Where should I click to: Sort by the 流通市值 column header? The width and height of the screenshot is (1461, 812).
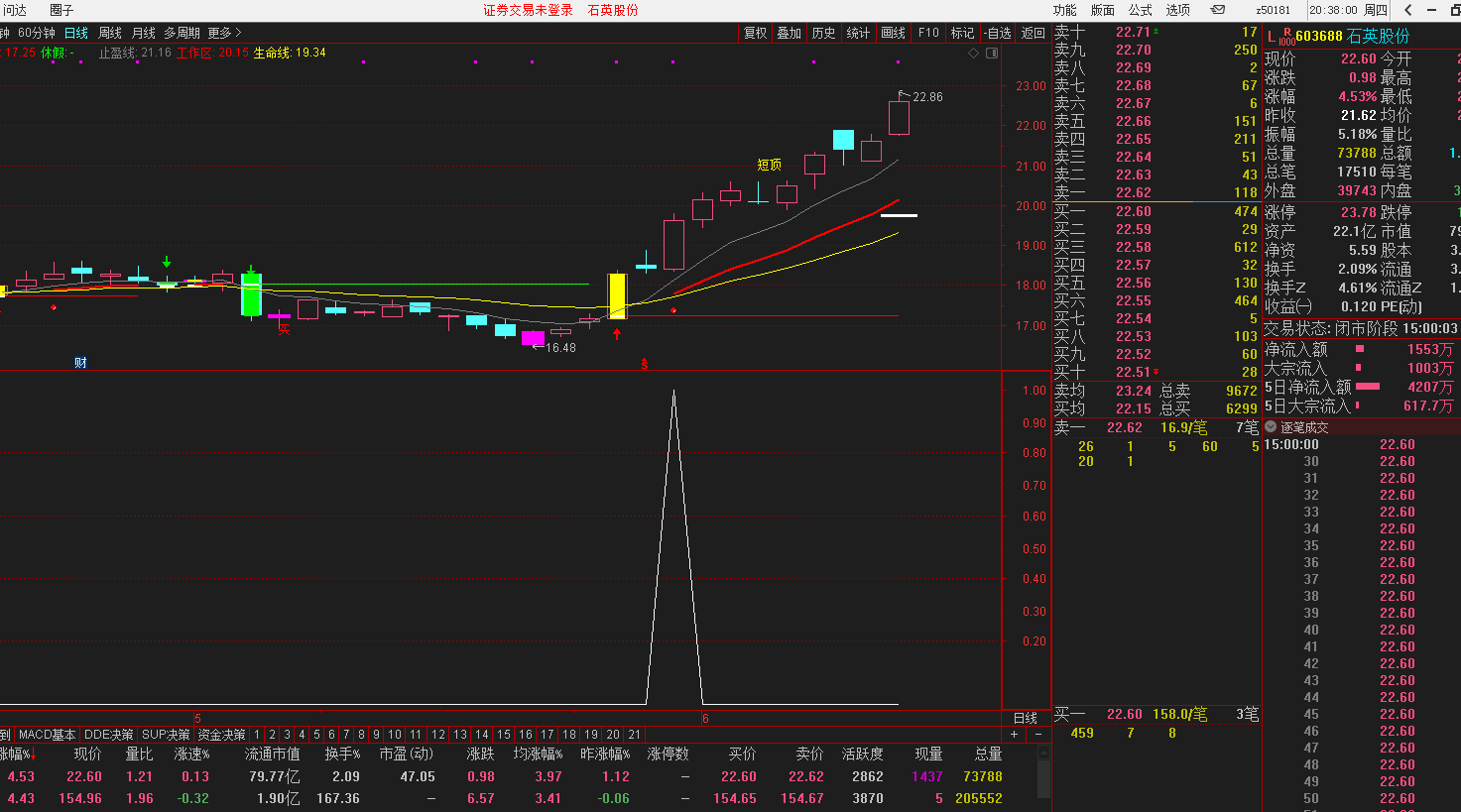coord(272,754)
